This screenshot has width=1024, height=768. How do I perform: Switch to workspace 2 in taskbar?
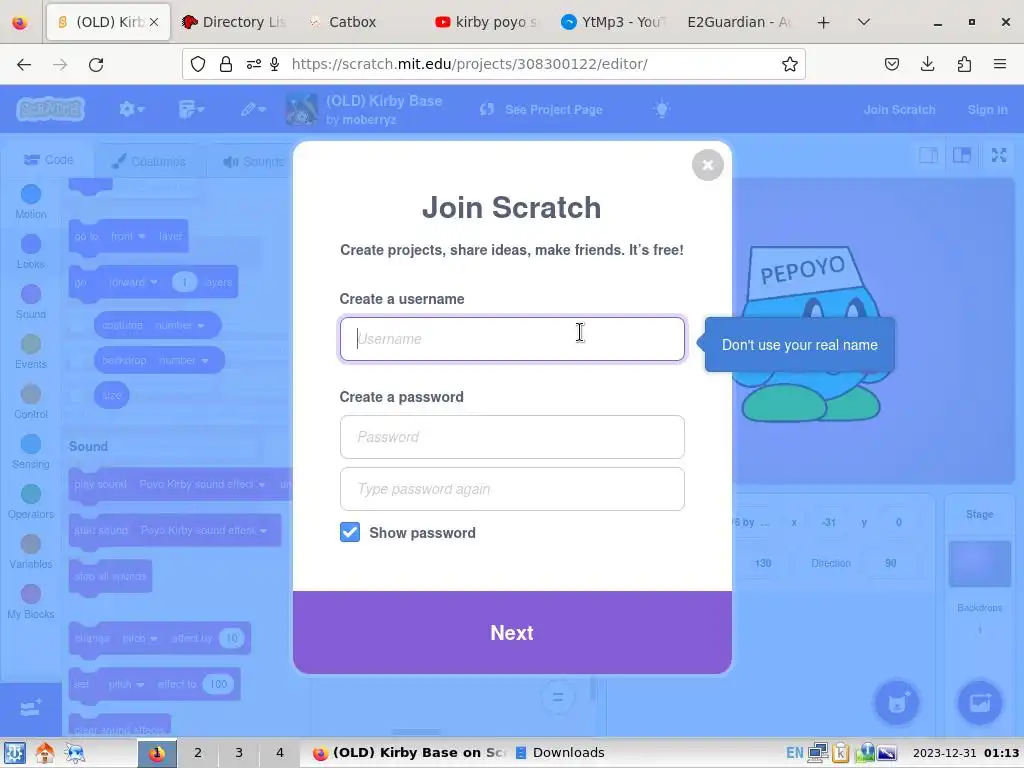point(198,753)
